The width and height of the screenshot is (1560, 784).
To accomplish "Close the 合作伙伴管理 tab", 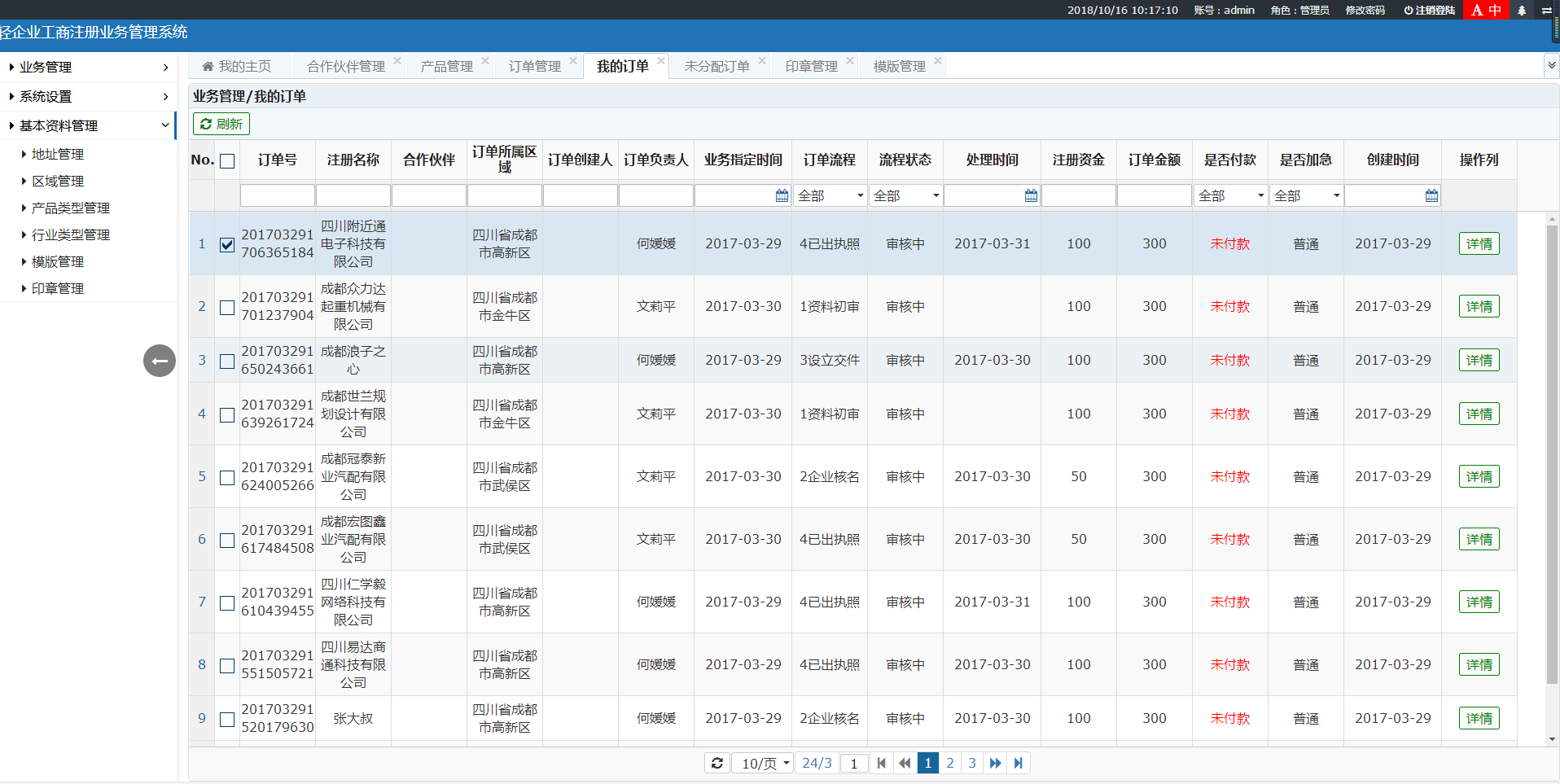I will [397, 60].
